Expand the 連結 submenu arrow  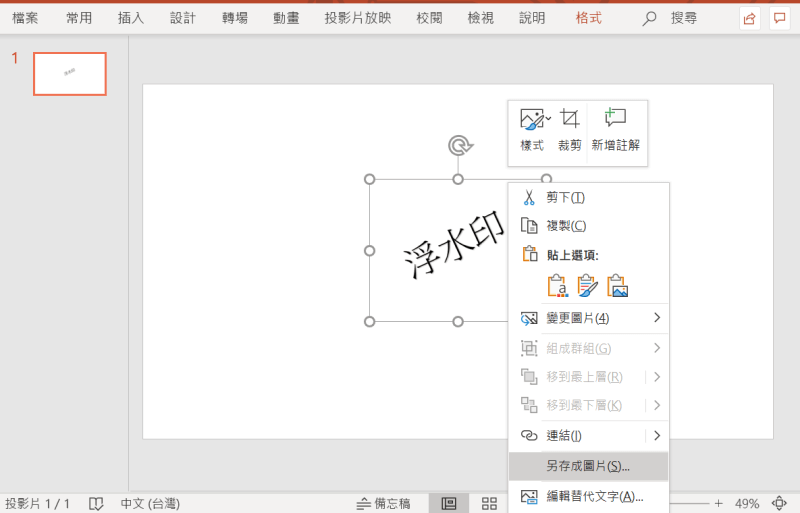coord(657,435)
